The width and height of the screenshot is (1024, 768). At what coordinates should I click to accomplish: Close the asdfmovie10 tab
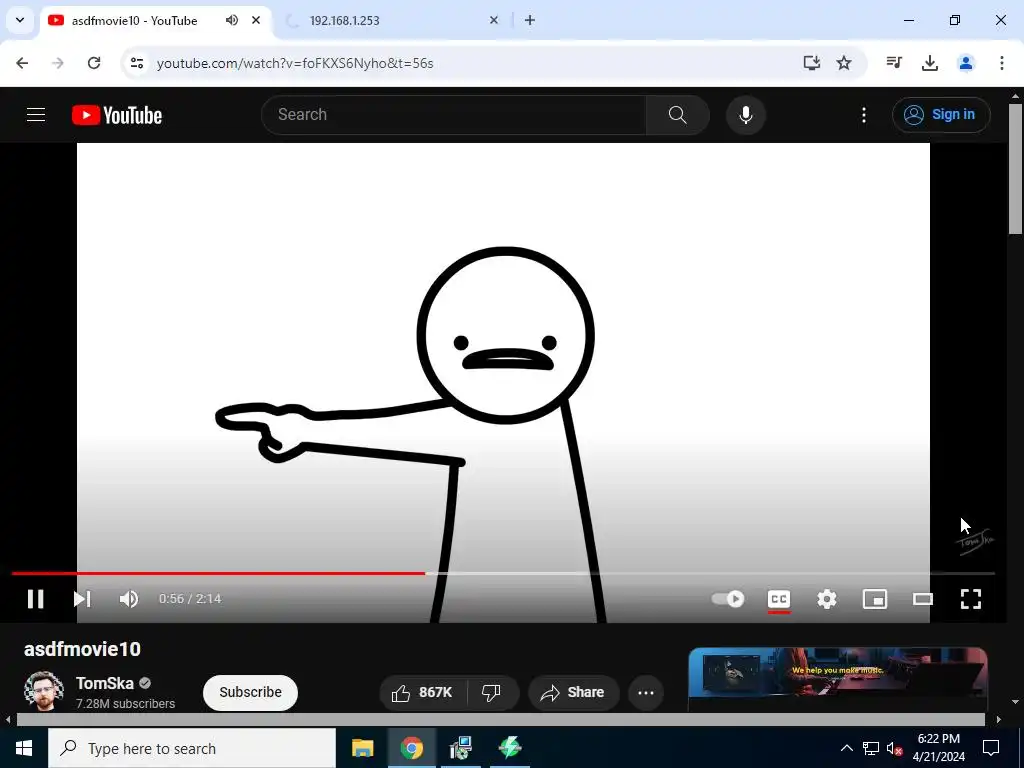(x=256, y=20)
